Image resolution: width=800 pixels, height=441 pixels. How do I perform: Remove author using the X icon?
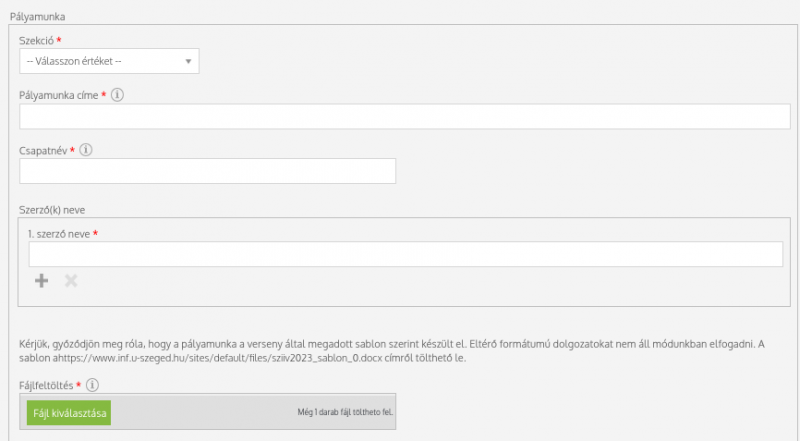click(x=71, y=281)
